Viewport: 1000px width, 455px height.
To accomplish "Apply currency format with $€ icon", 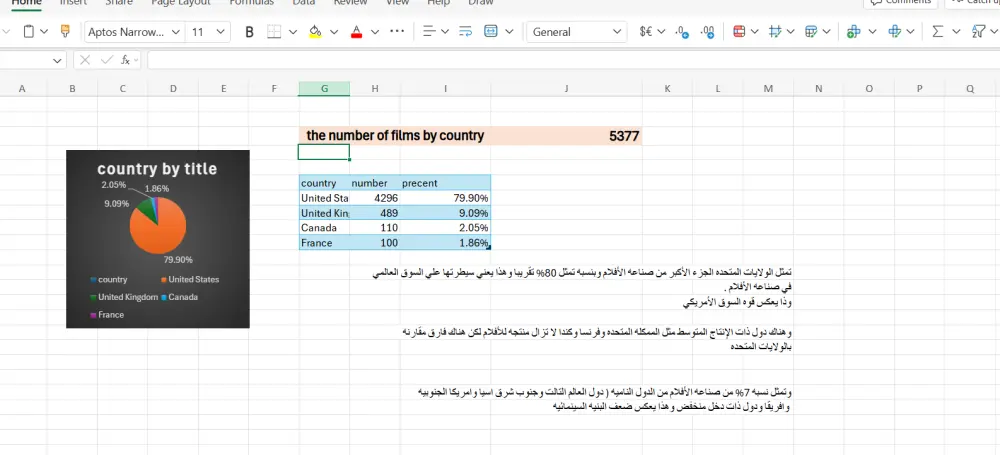I will point(646,31).
